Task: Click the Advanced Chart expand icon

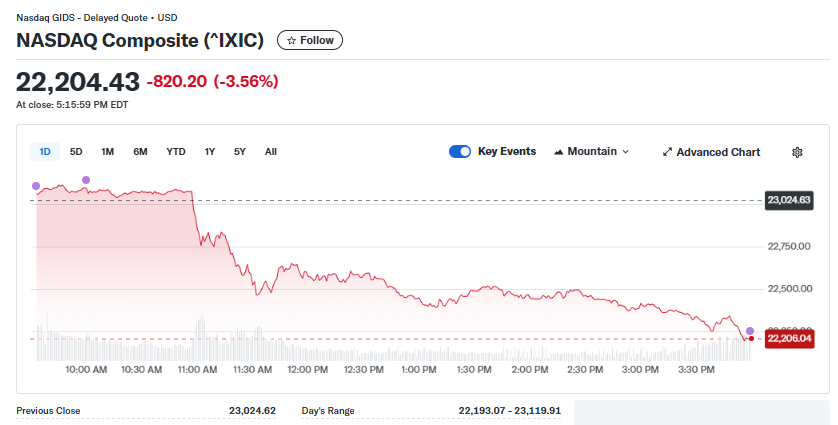Action: [x=667, y=152]
